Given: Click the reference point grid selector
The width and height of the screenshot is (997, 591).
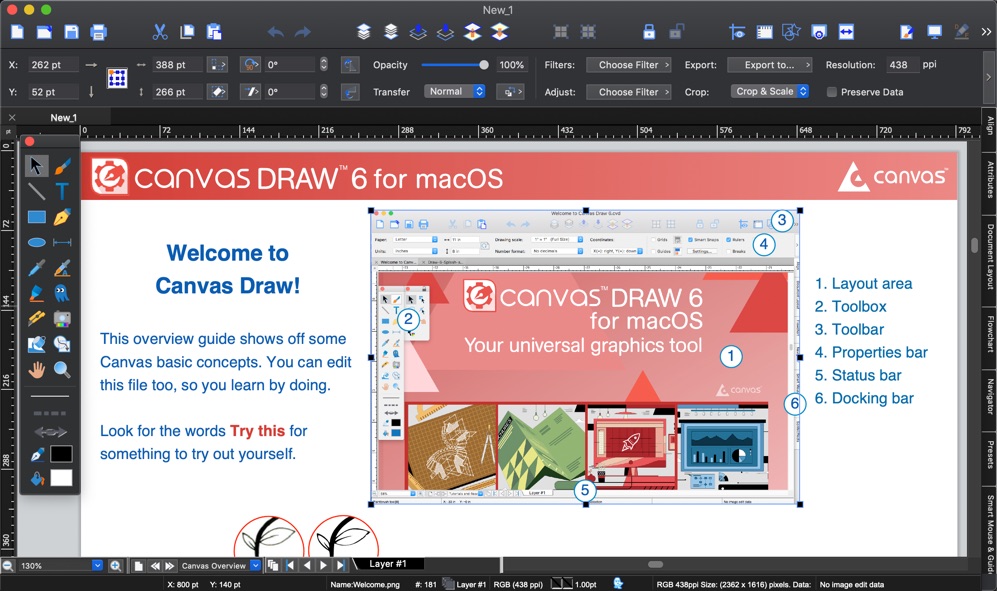Looking at the screenshot, I should pos(117,78).
